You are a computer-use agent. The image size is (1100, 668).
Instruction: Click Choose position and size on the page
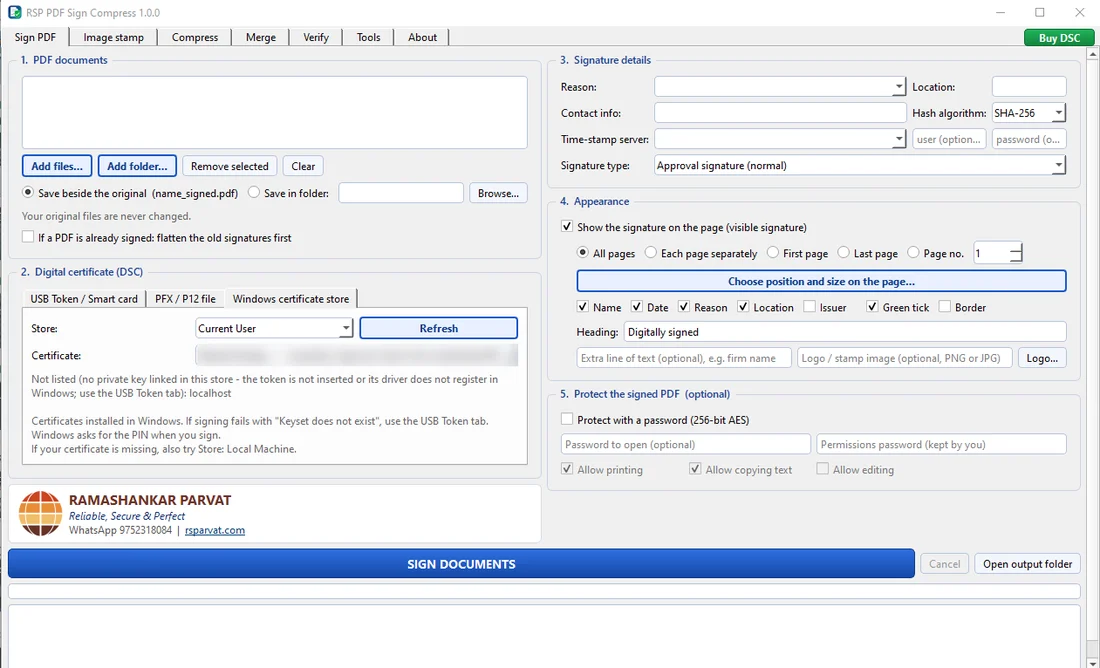(821, 281)
